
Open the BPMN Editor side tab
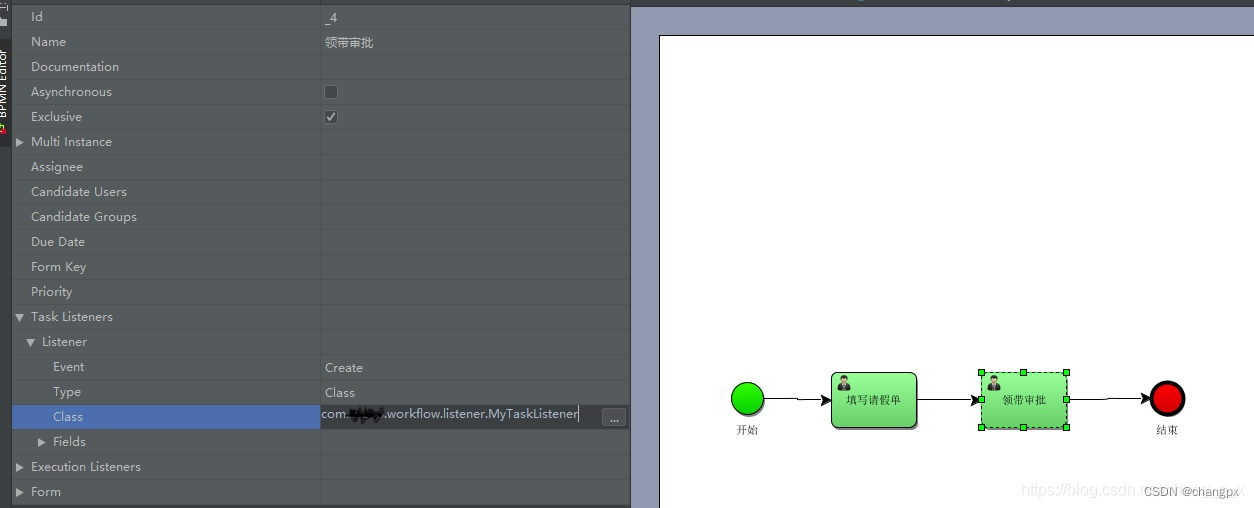click(4, 92)
